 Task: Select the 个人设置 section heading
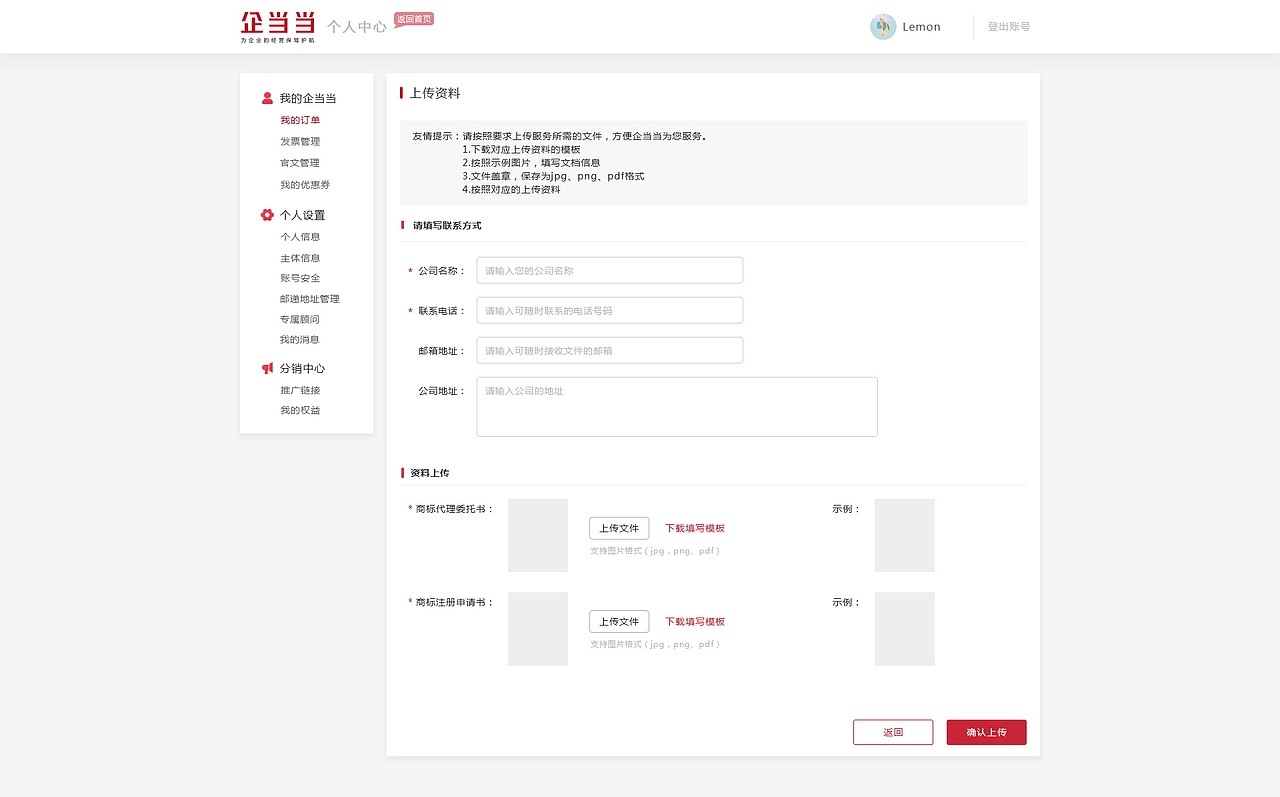[302, 215]
